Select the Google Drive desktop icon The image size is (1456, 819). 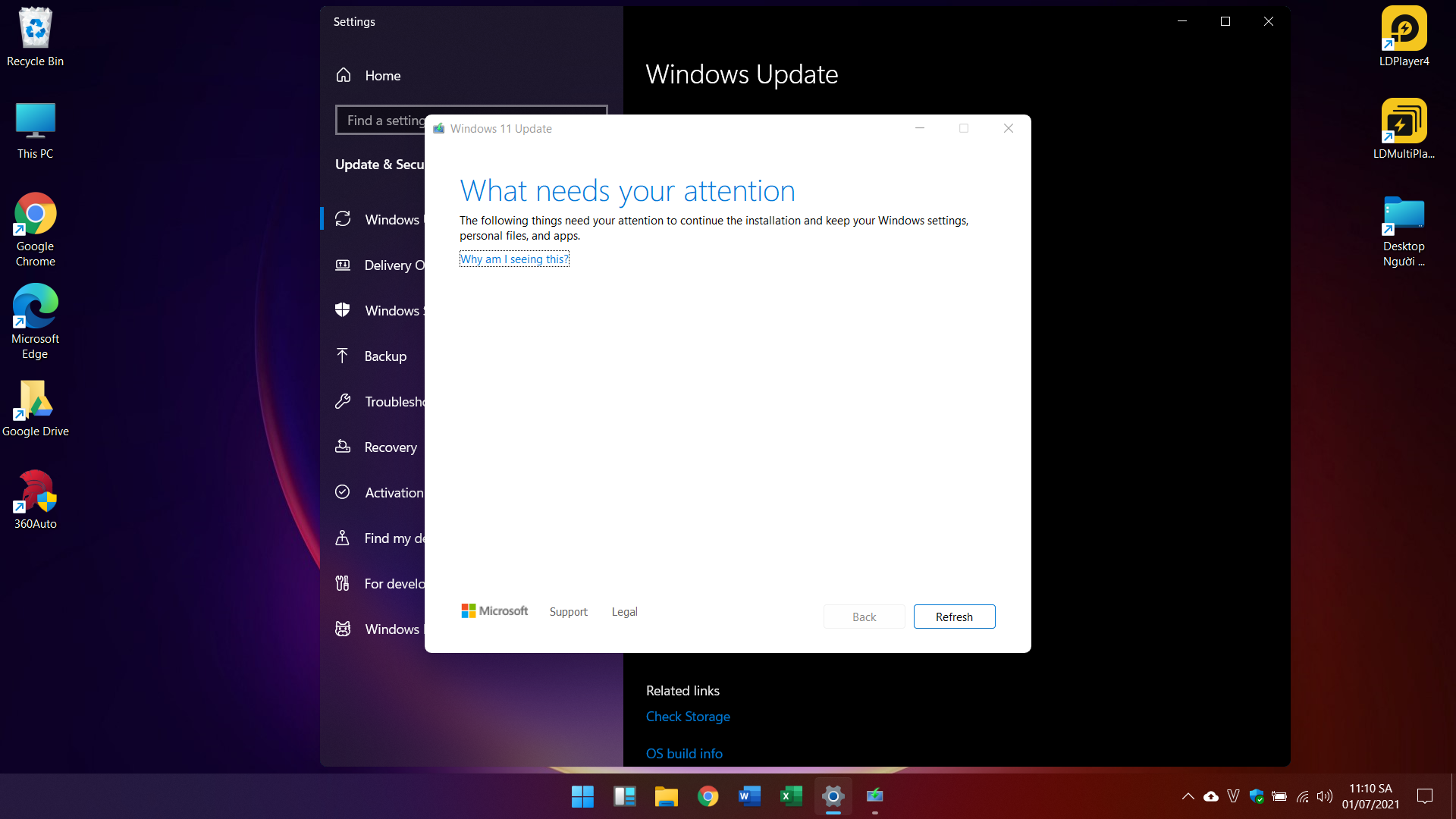pyautogui.click(x=36, y=409)
